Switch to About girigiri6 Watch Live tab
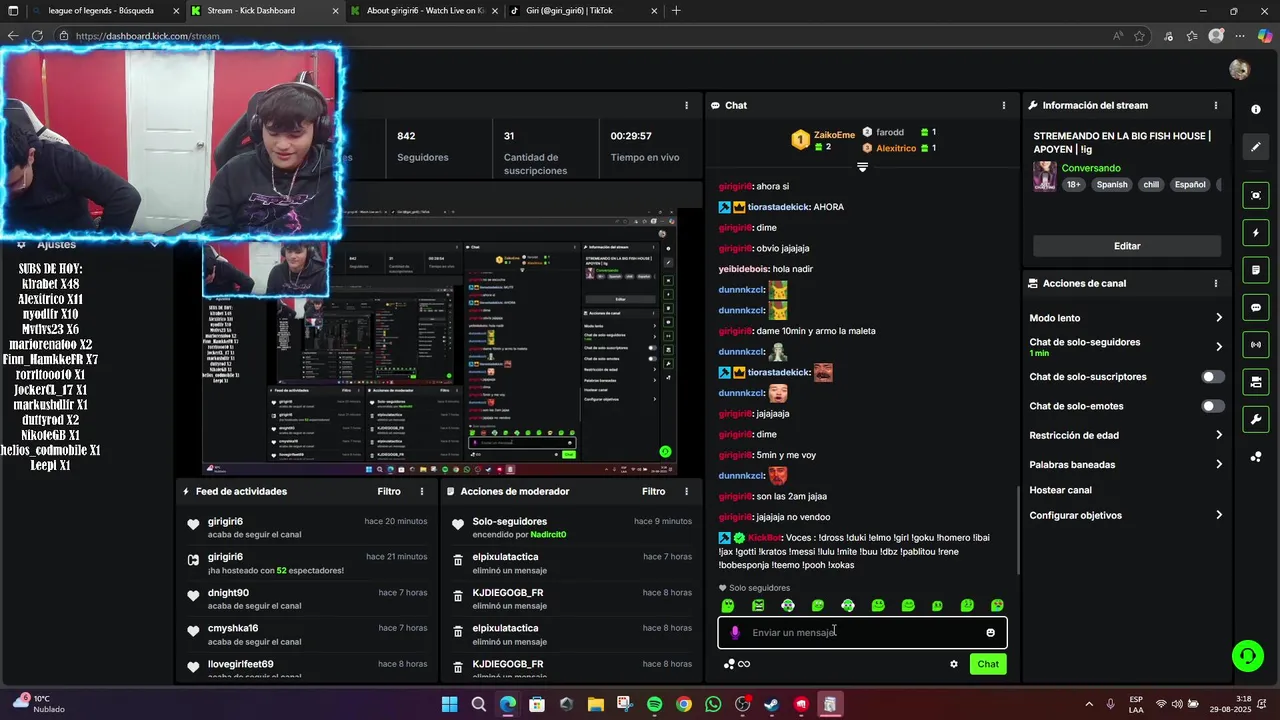This screenshot has height=720, width=1280. (x=425, y=11)
